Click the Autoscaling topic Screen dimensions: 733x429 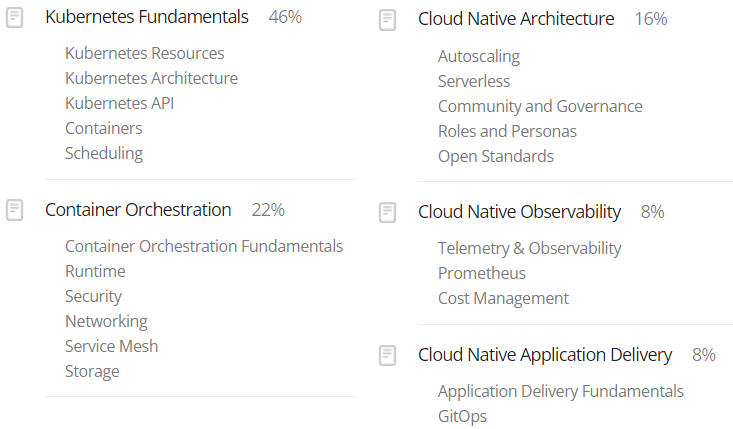click(x=479, y=57)
